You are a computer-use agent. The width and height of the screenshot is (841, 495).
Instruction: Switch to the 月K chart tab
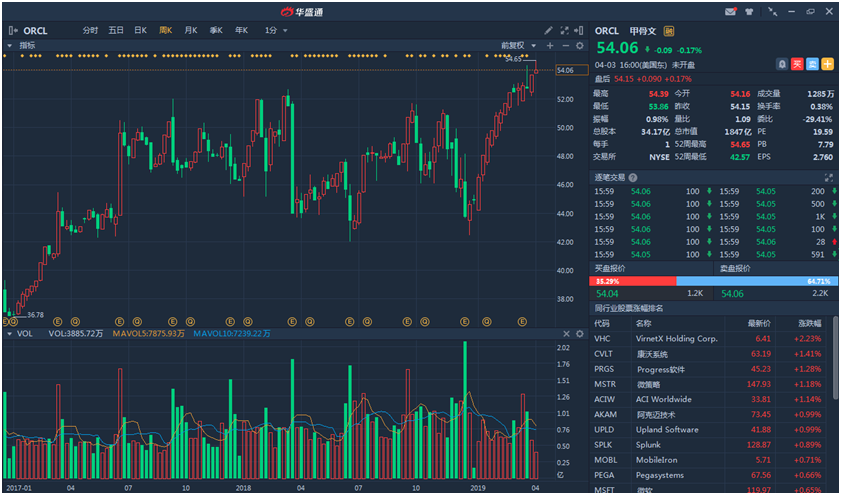coord(190,30)
